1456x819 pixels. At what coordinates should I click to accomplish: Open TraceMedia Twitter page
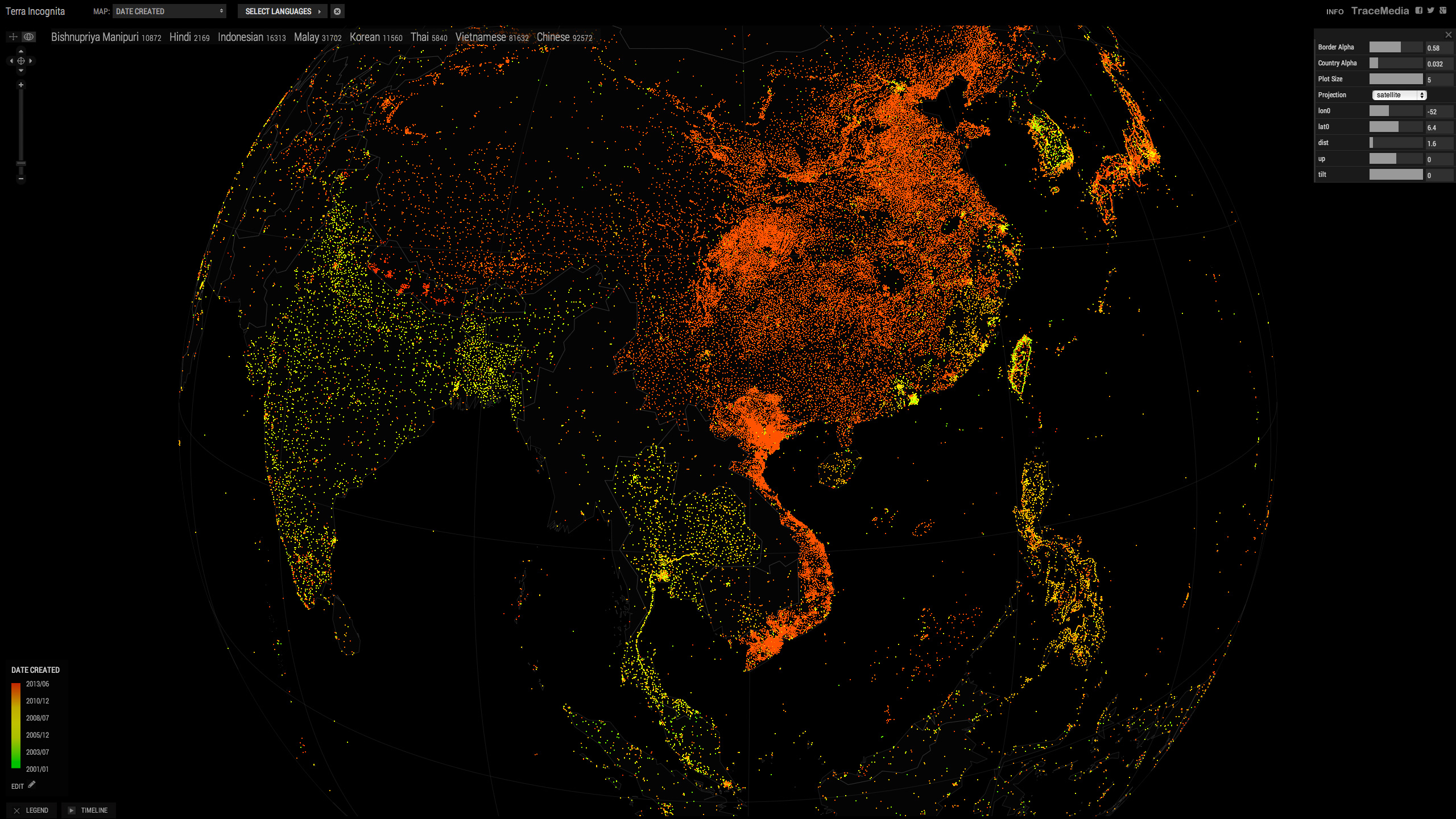(1431, 10)
